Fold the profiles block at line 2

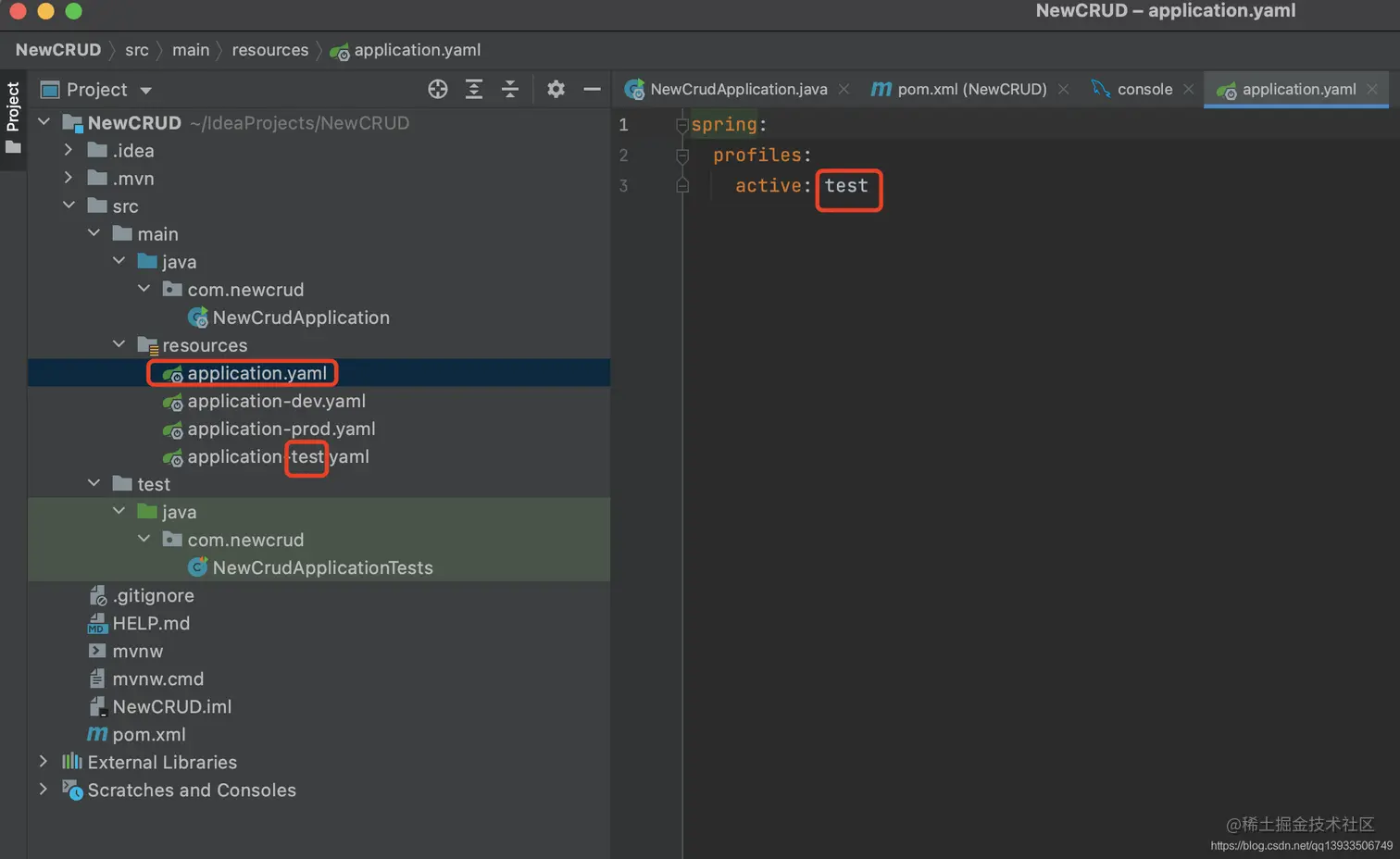pos(682,156)
